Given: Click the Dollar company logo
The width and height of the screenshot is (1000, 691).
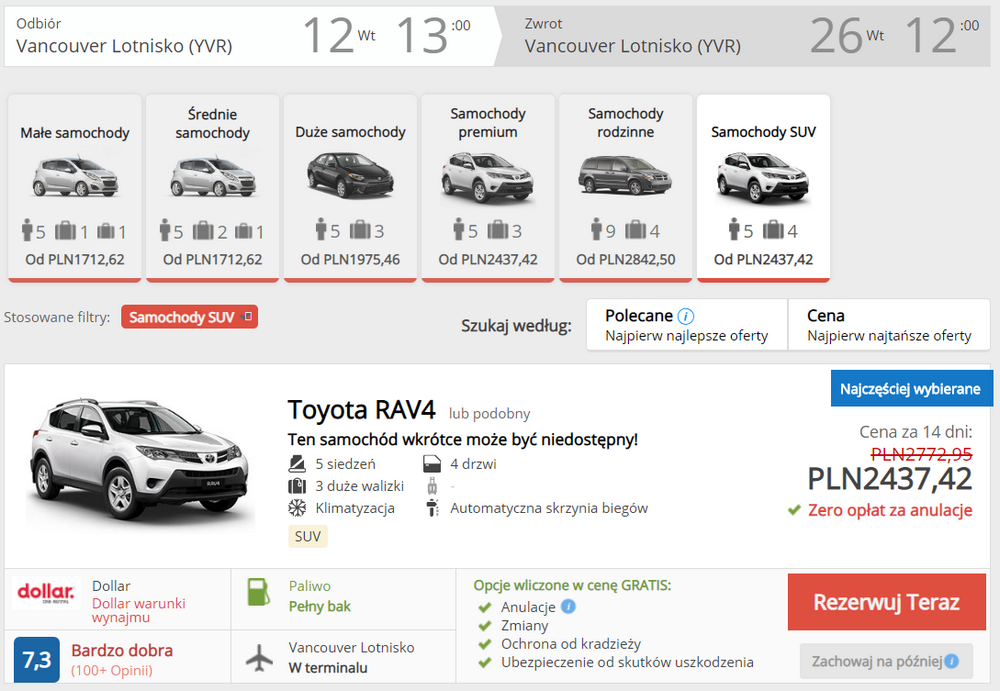Looking at the screenshot, I should click(46, 593).
